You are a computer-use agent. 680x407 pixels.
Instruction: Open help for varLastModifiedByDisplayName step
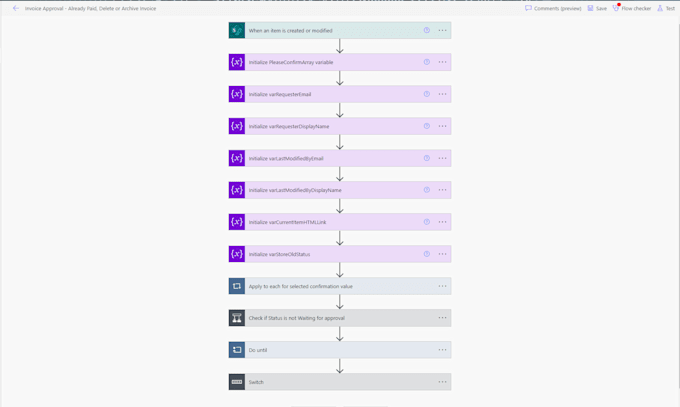(x=427, y=190)
